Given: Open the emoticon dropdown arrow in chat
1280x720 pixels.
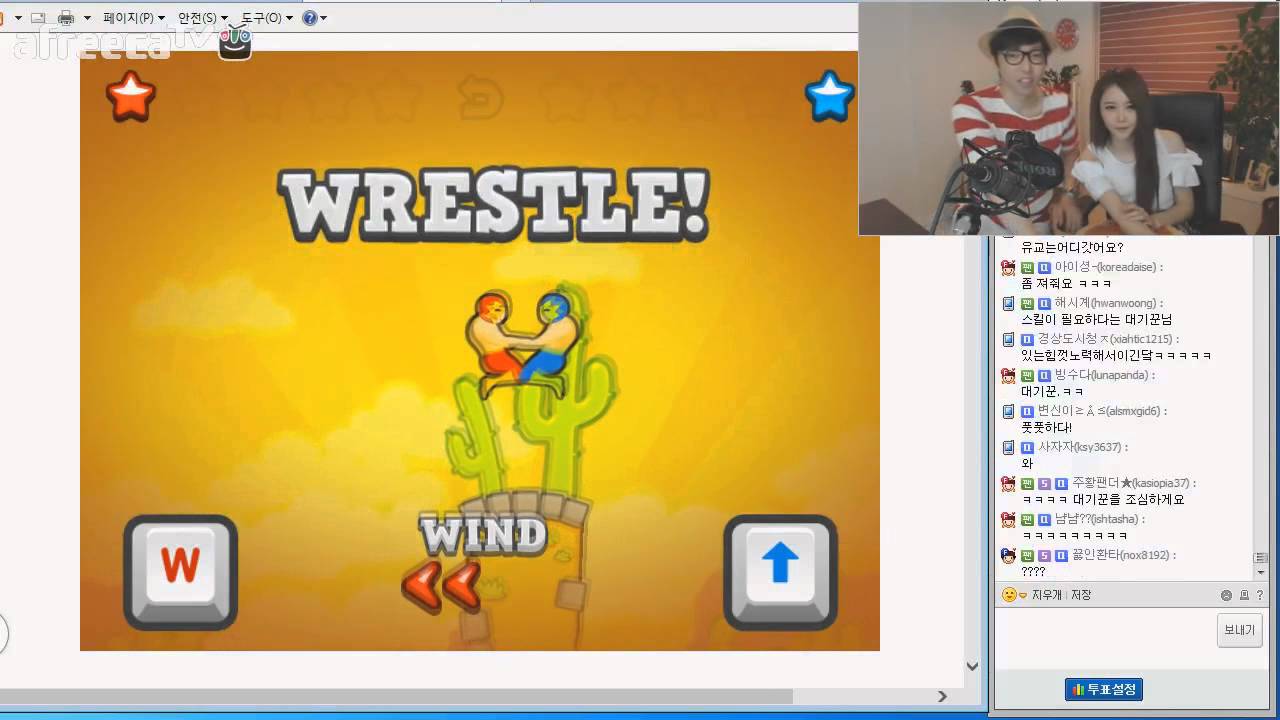Looking at the screenshot, I should click(1023, 596).
